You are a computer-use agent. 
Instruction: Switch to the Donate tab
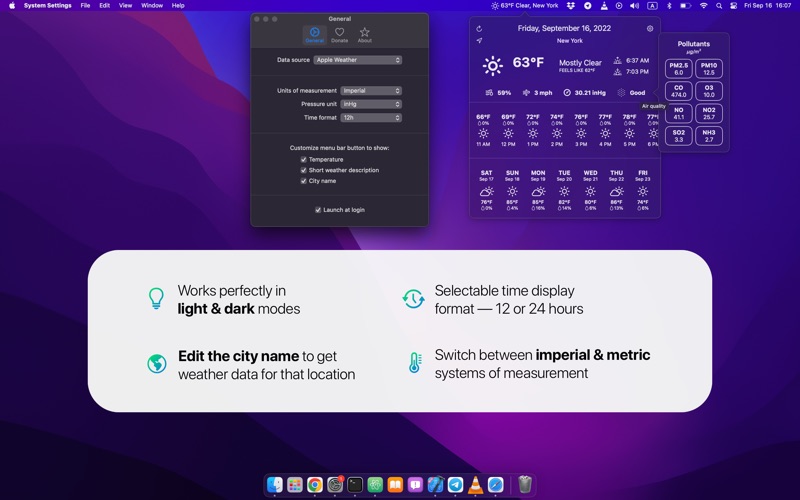point(339,35)
